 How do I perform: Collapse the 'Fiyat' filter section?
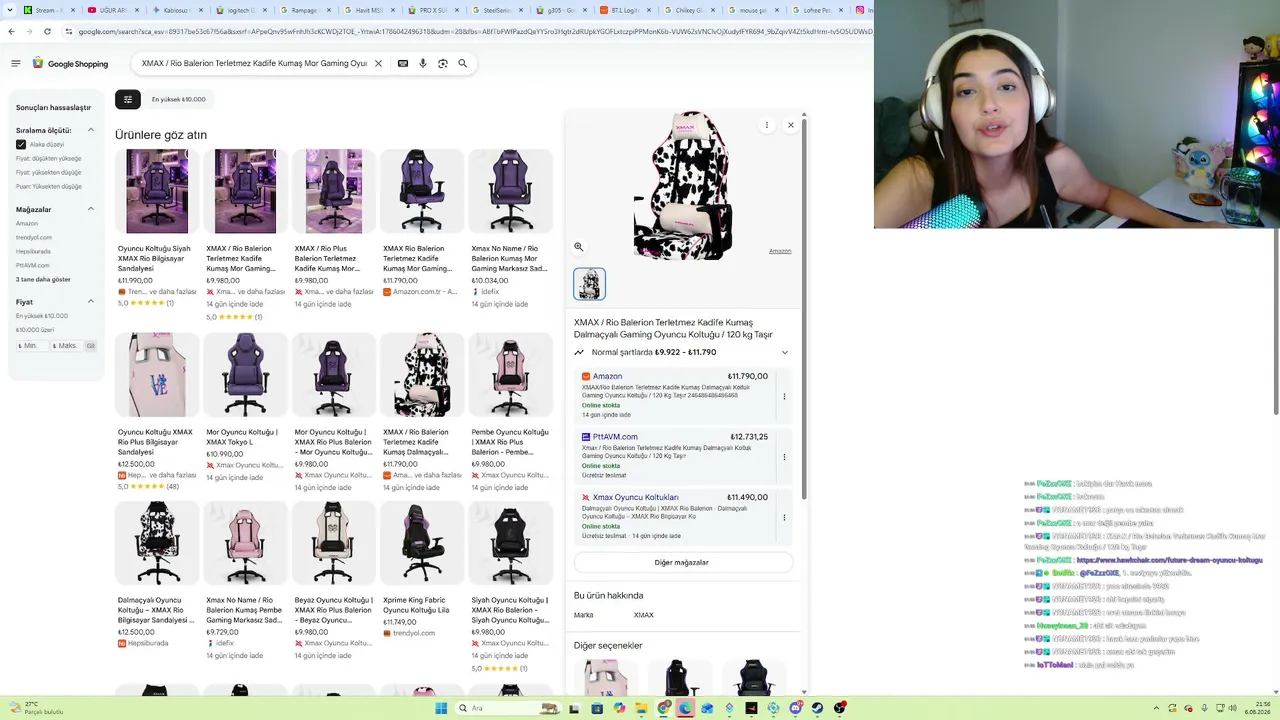pos(91,301)
